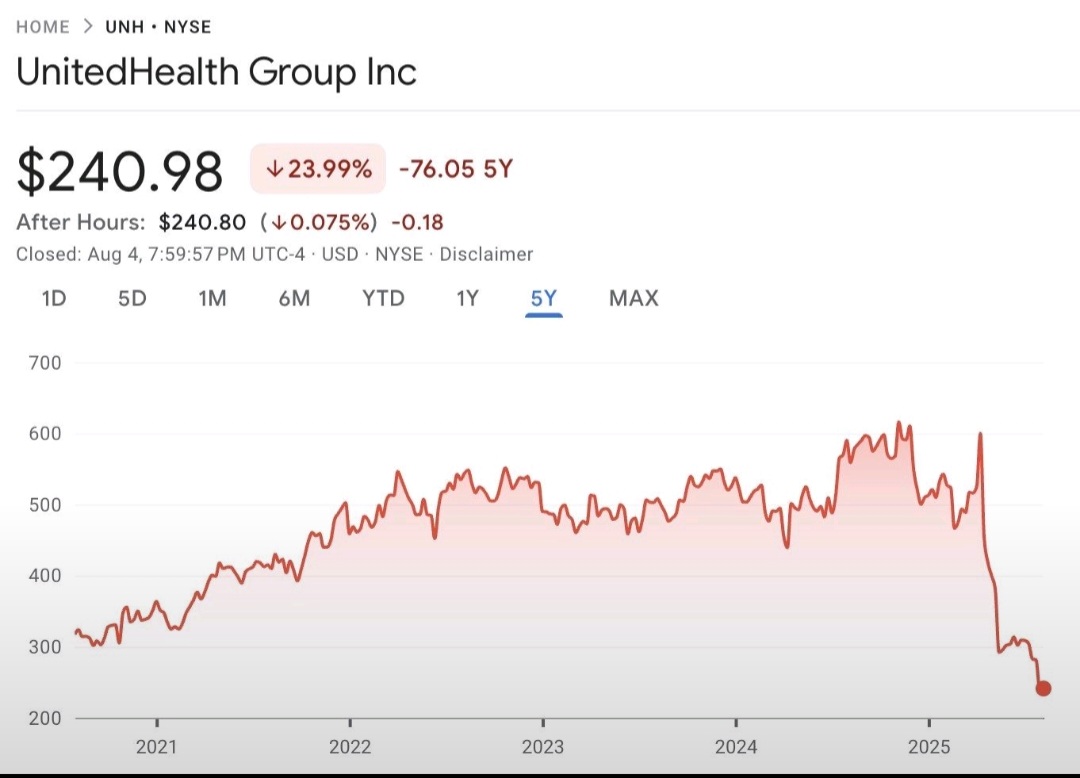Image resolution: width=1080 pixels, height=778 pixels.
Task: Click the breadcrumb chevron after HOME
Action: (x=88, y=27)
